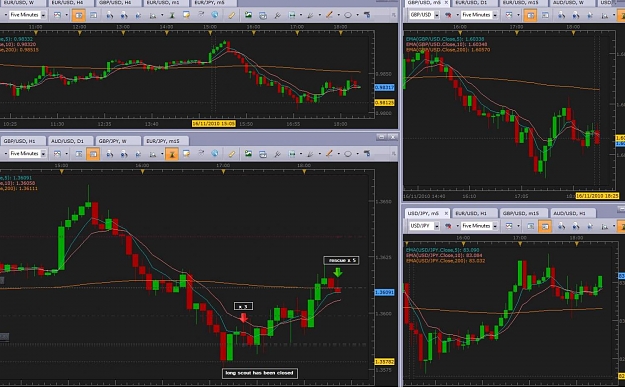Image resolution: width=625 pixels, height=390 pixels.
Task: Open the GBP/USD, m15 tab
Action: click(x=523, y=213)
